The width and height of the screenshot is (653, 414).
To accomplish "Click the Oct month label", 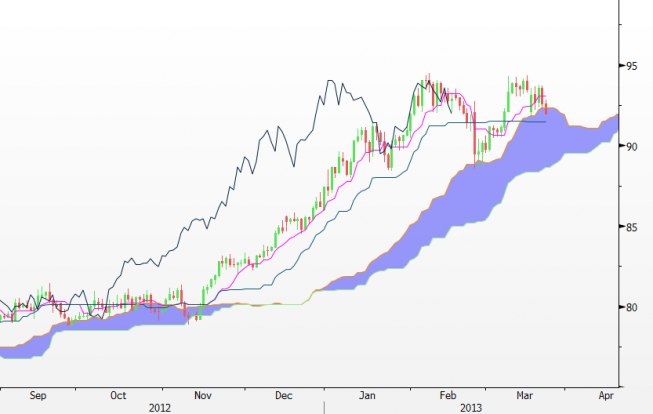I will [118, 396].
